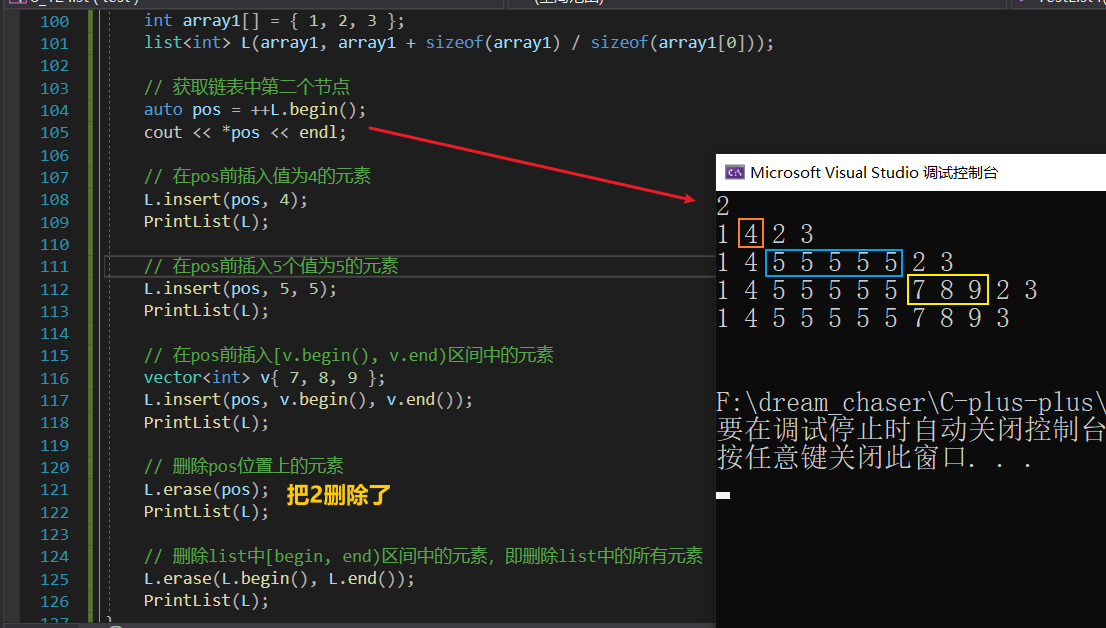Viewport: 1106px width, 628px height.
Task: Click line number 117 in the gutter
Action: click(54, 400)
